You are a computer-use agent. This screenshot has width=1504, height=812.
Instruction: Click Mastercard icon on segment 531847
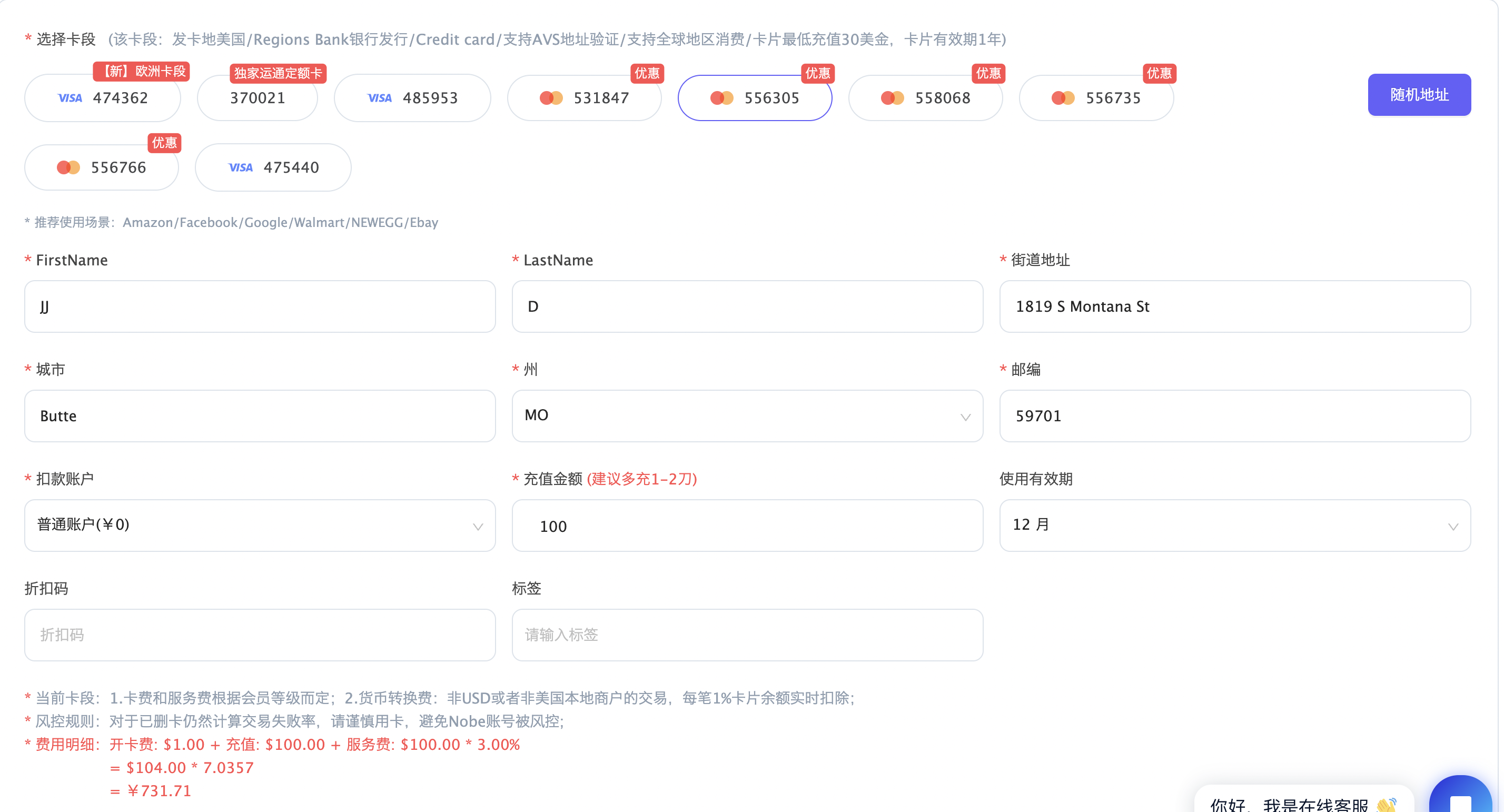(x=551, y=98)
